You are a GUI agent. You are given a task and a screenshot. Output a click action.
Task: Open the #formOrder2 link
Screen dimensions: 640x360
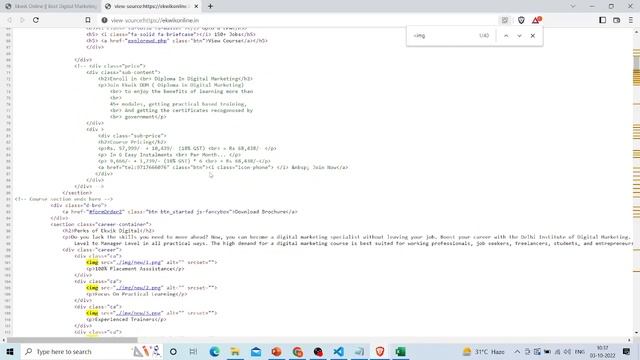click(106, 212)
